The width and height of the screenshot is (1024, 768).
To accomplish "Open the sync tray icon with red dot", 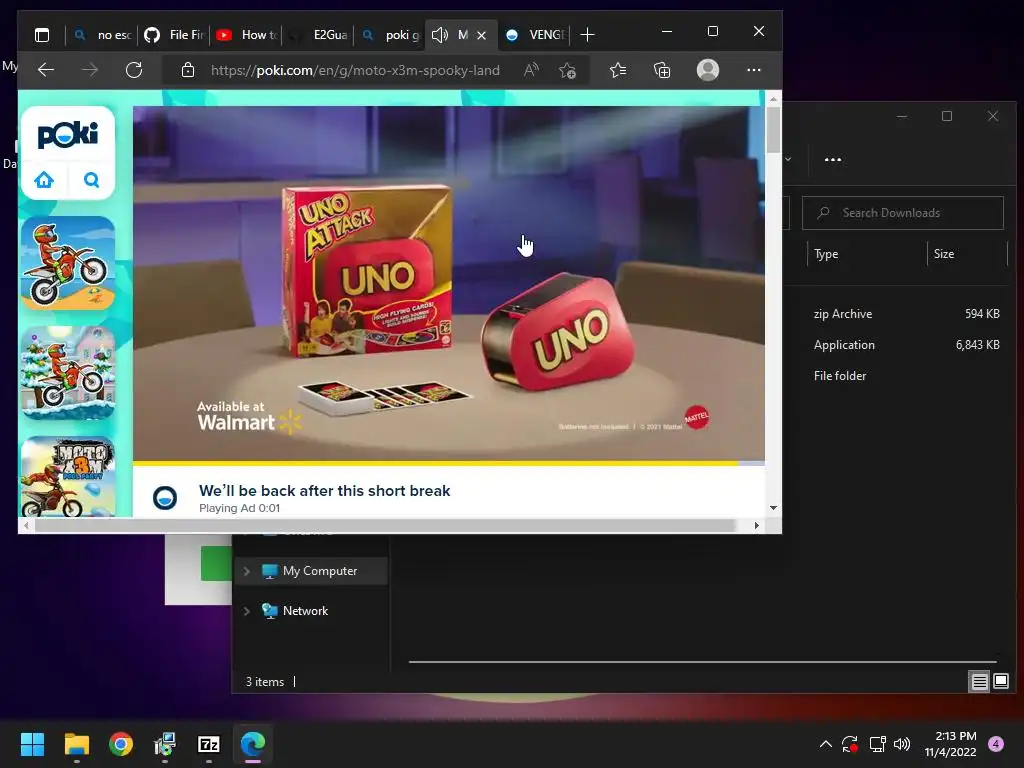I will pos(850,744).
